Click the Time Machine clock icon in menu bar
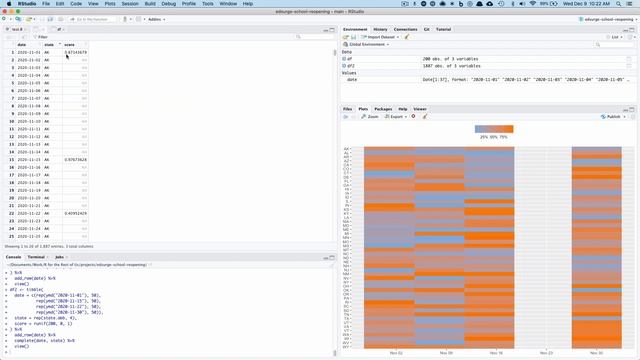640x360 pixels. tap(501, 4)
